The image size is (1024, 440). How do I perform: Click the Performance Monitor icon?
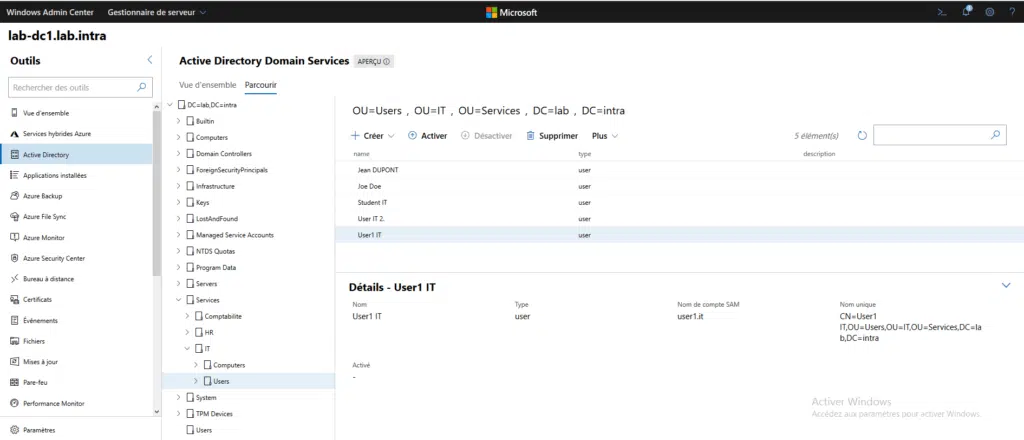(x=14, y=403)
